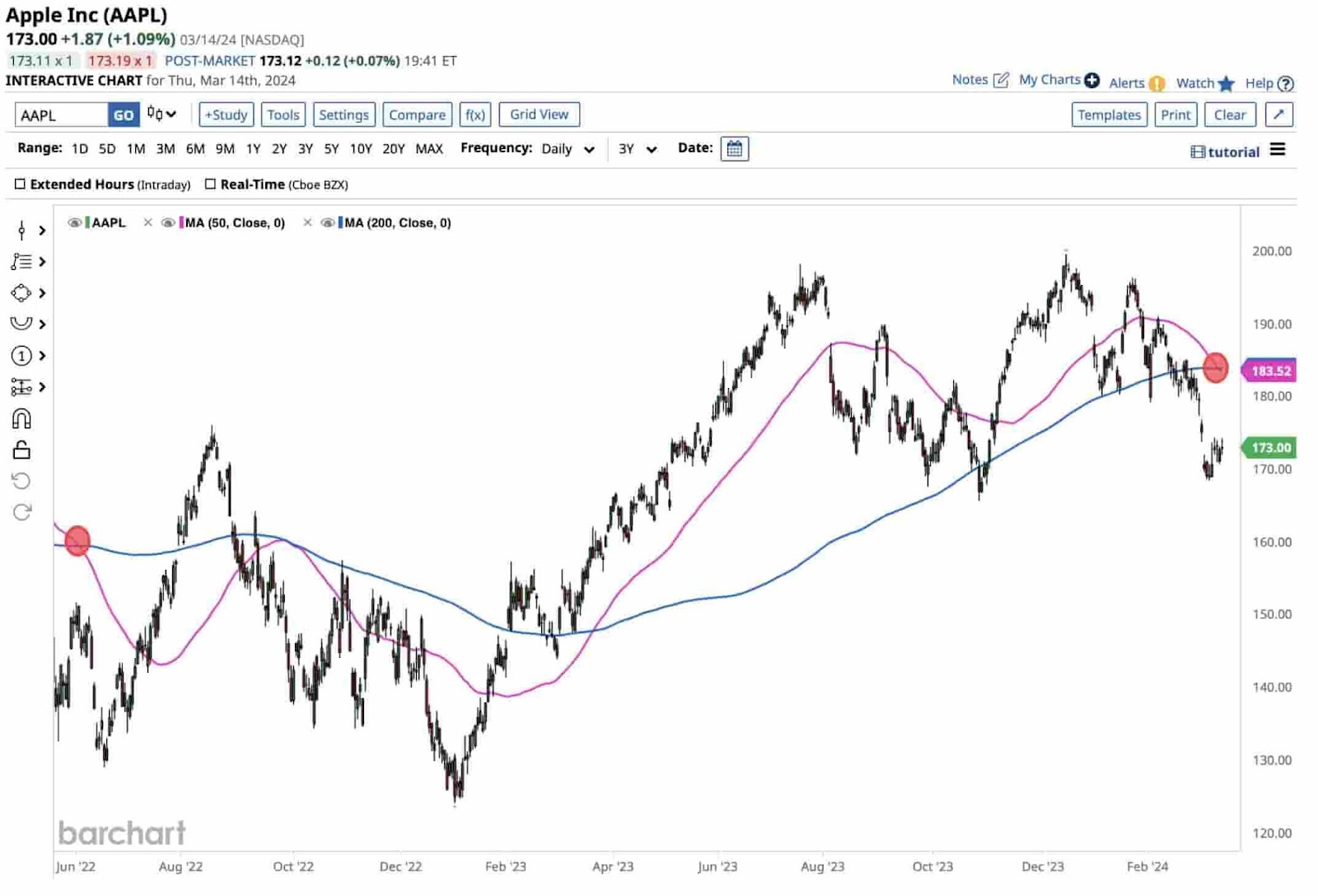1318x896 pixels.
Task: Click the Clear button
Action: (1230, 114)
